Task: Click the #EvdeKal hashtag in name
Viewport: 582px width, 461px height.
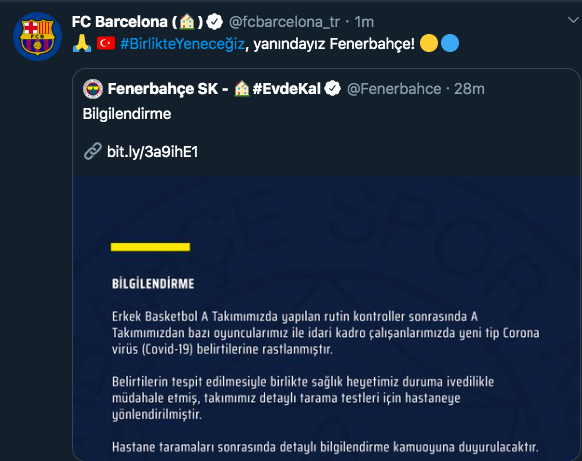Action: point(286,89)
